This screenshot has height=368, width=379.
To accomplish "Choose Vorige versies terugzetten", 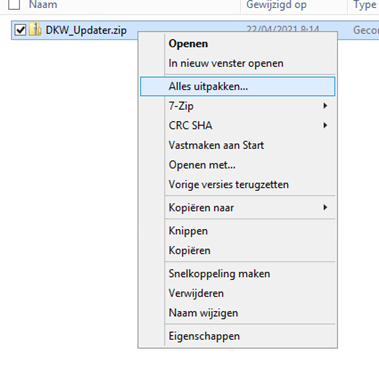I will click(237, 185).
